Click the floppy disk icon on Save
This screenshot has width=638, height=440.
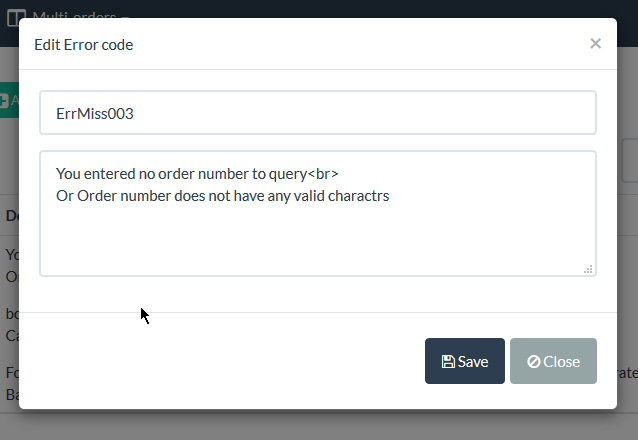(448, 362)
